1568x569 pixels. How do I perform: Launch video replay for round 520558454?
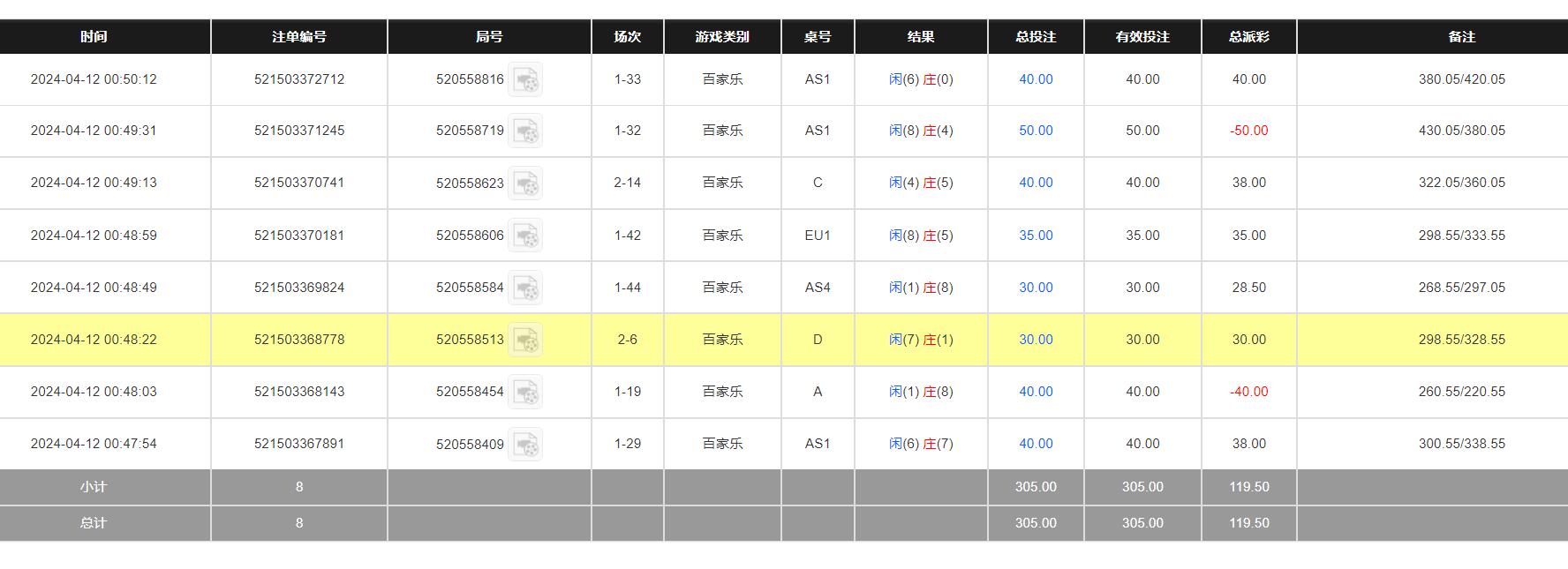pos(526,392)
